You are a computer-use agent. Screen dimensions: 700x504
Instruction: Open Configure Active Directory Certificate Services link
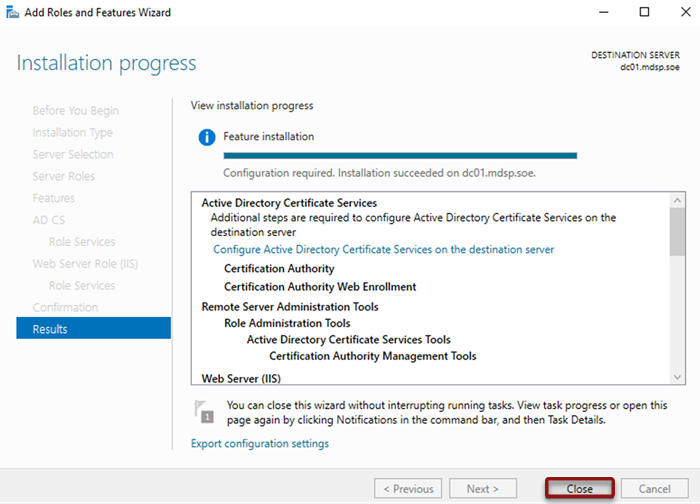[x=383, y=250]
